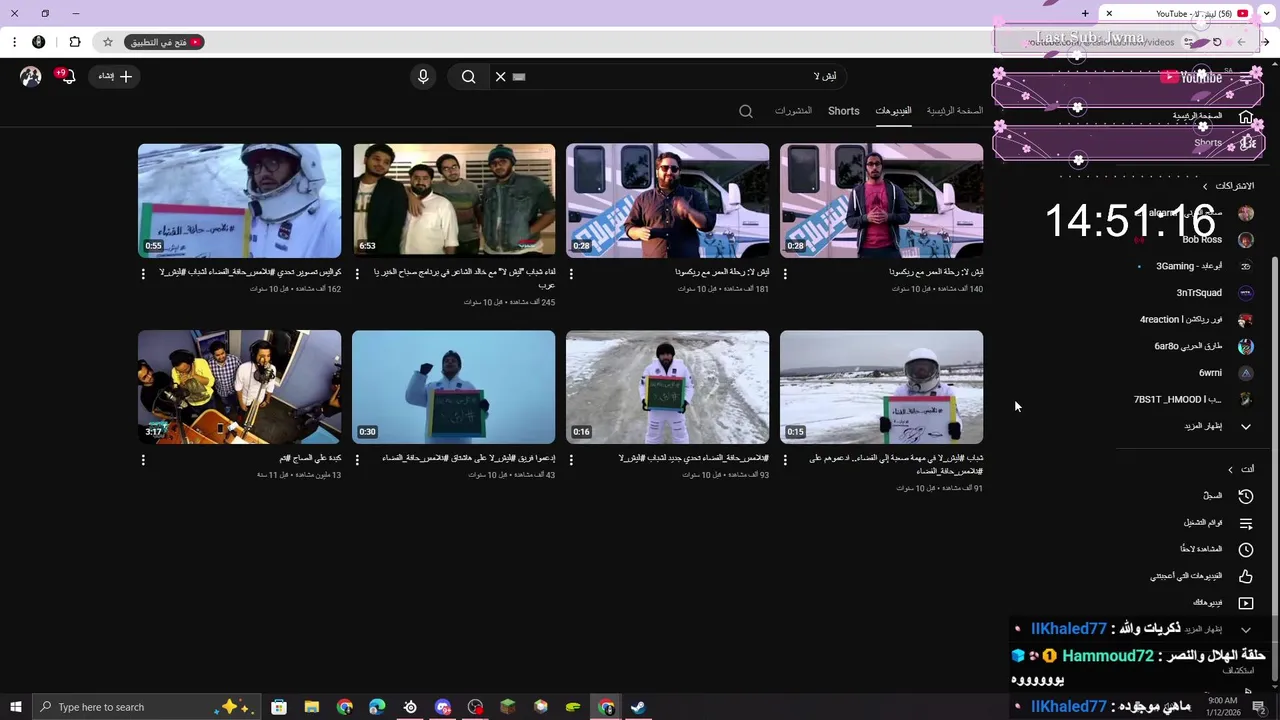Open the Windows Start menu
The height and width of the screenshot is (720, 1280).
click(15, 707)
